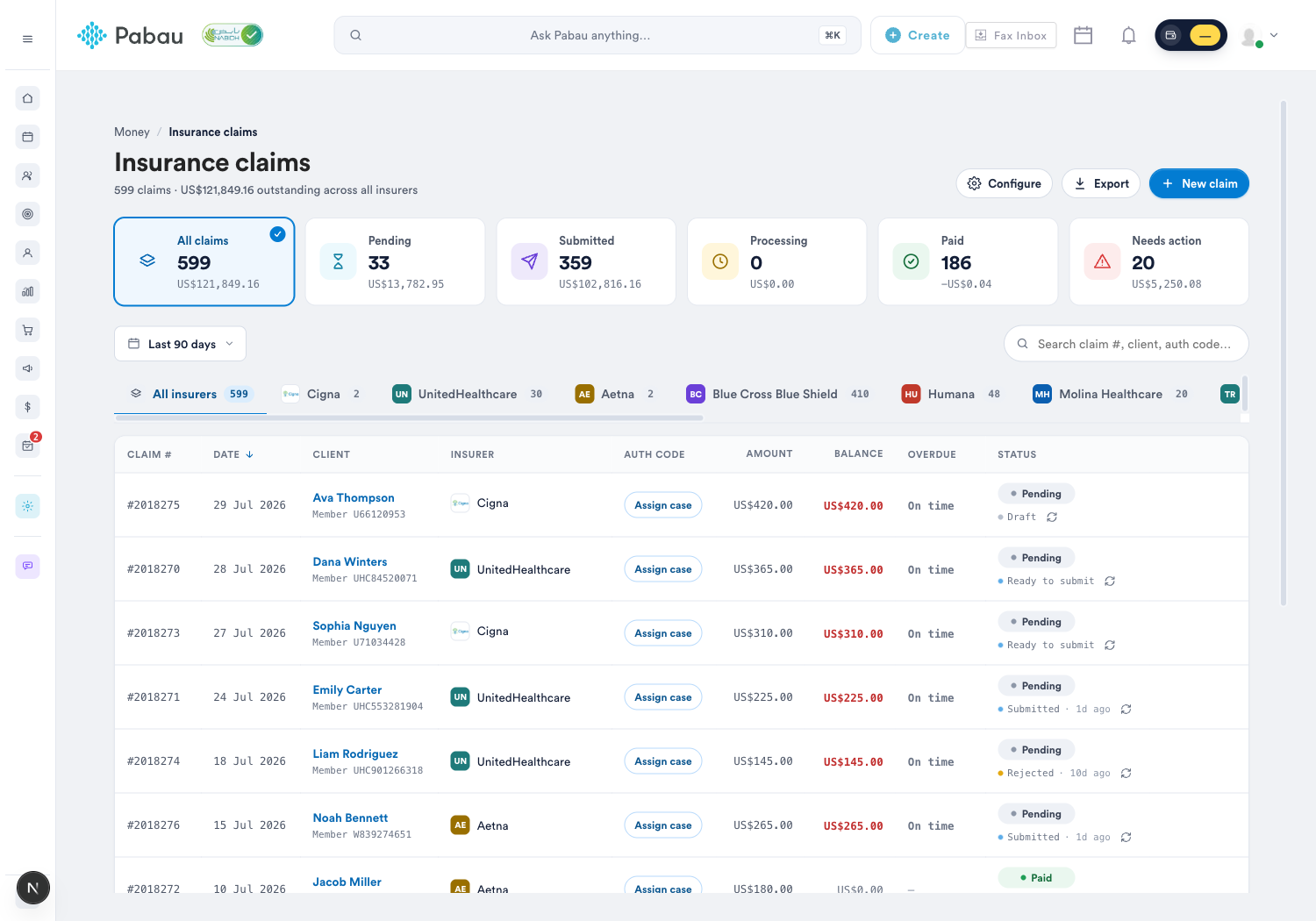This screenshot has width=1316, height=921.
Task: Open the user profile dropdown arrow
Action: tap(1274, 35)
